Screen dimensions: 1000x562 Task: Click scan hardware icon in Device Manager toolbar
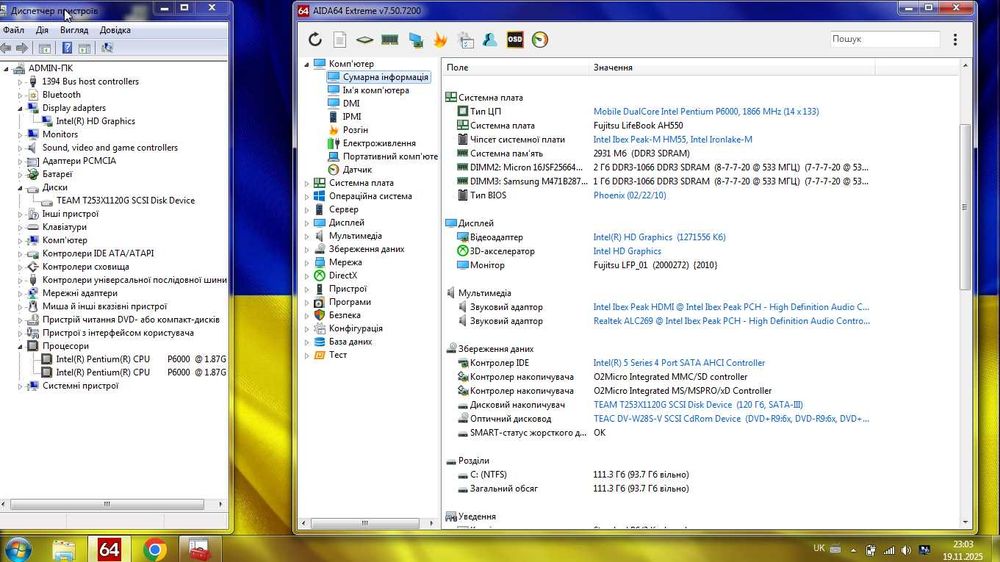107,48
